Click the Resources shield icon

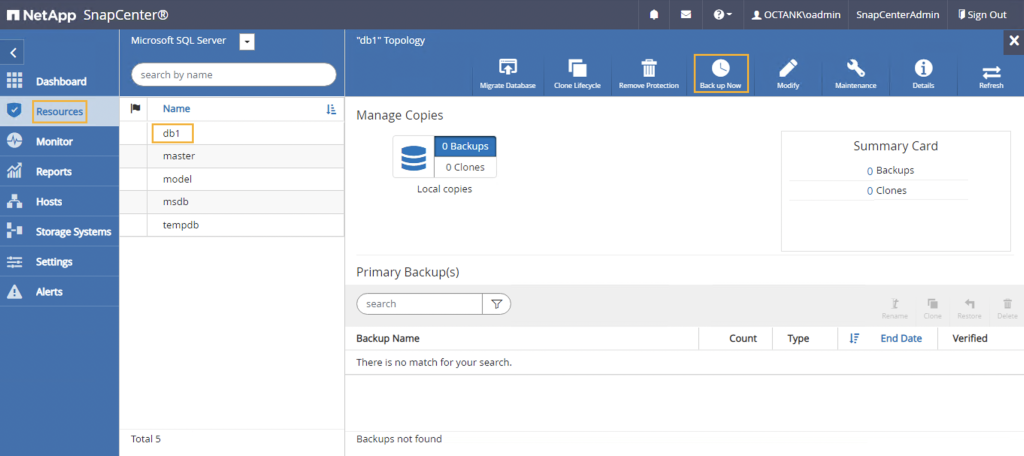pos(14,111)
